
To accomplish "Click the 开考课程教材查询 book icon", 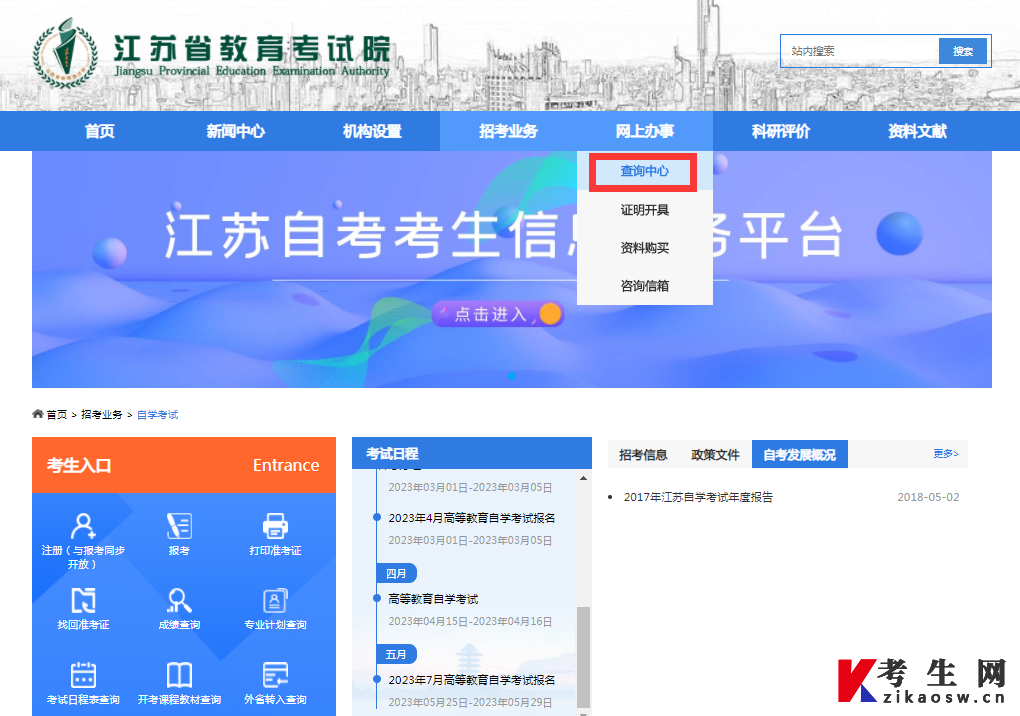I will [179, 675].
